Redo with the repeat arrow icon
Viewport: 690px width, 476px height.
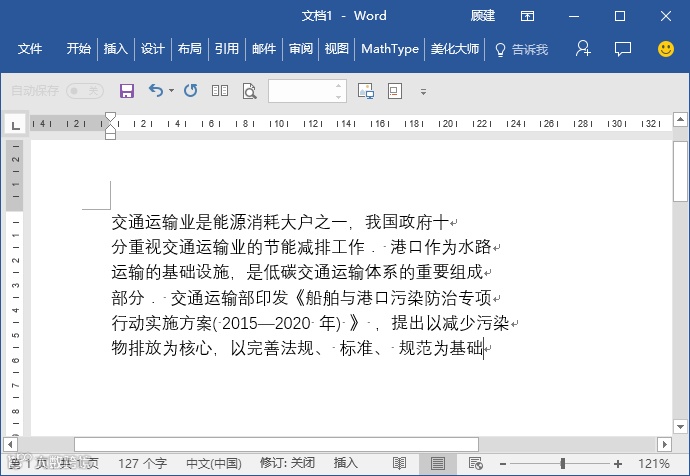click(191, 91)
